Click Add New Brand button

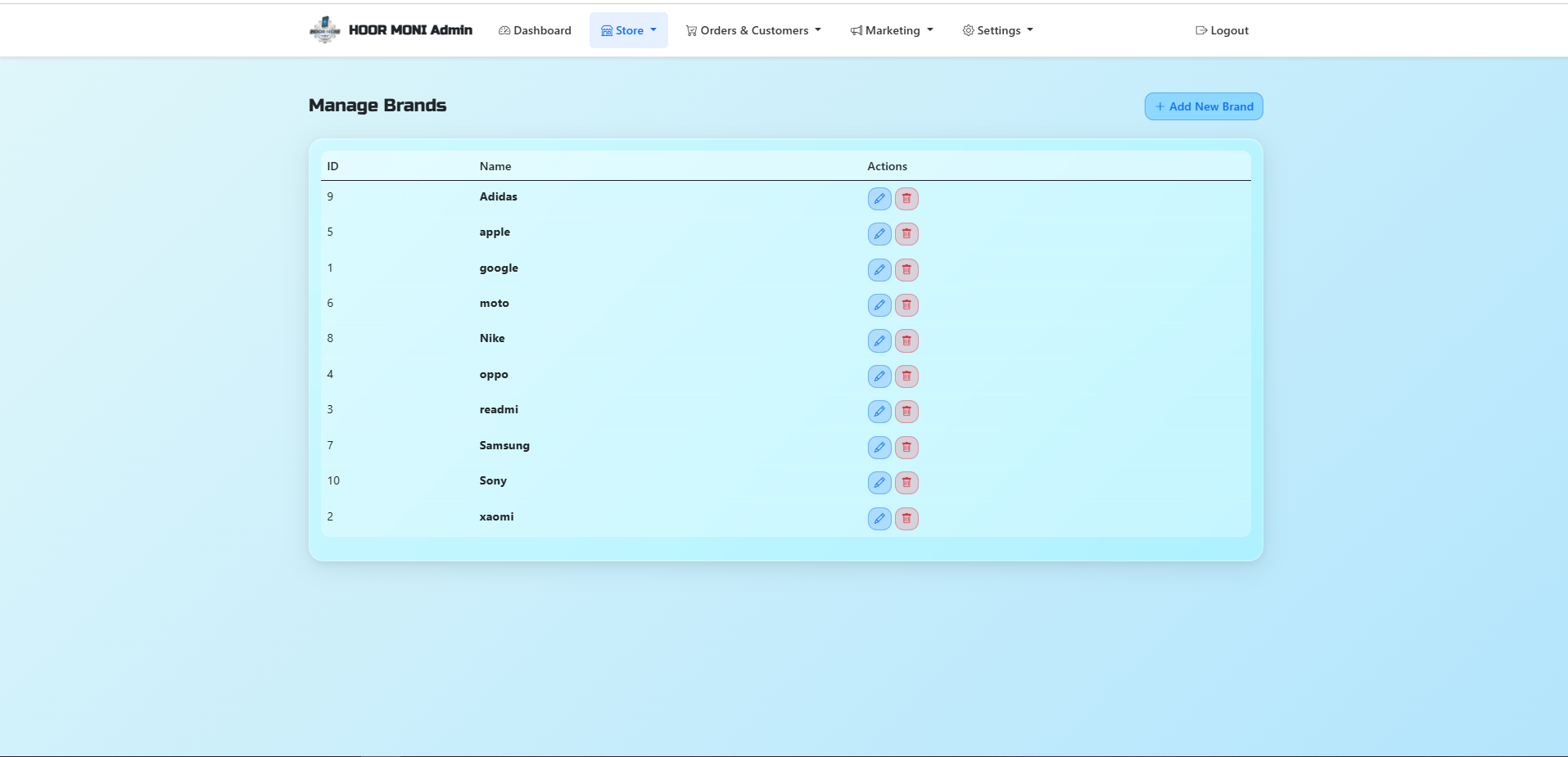click(x=1204, y=106)
